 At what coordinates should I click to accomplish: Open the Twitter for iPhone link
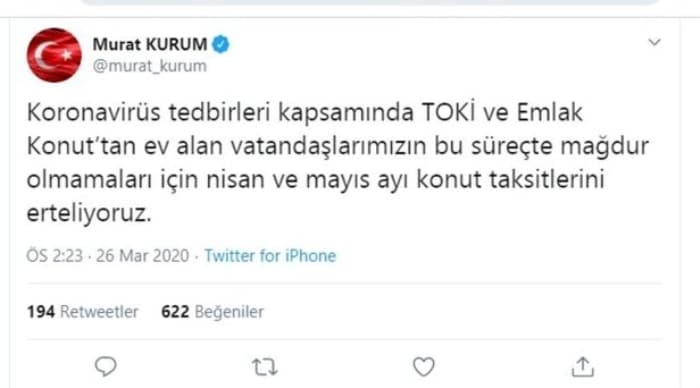click(x=270, y=256)
